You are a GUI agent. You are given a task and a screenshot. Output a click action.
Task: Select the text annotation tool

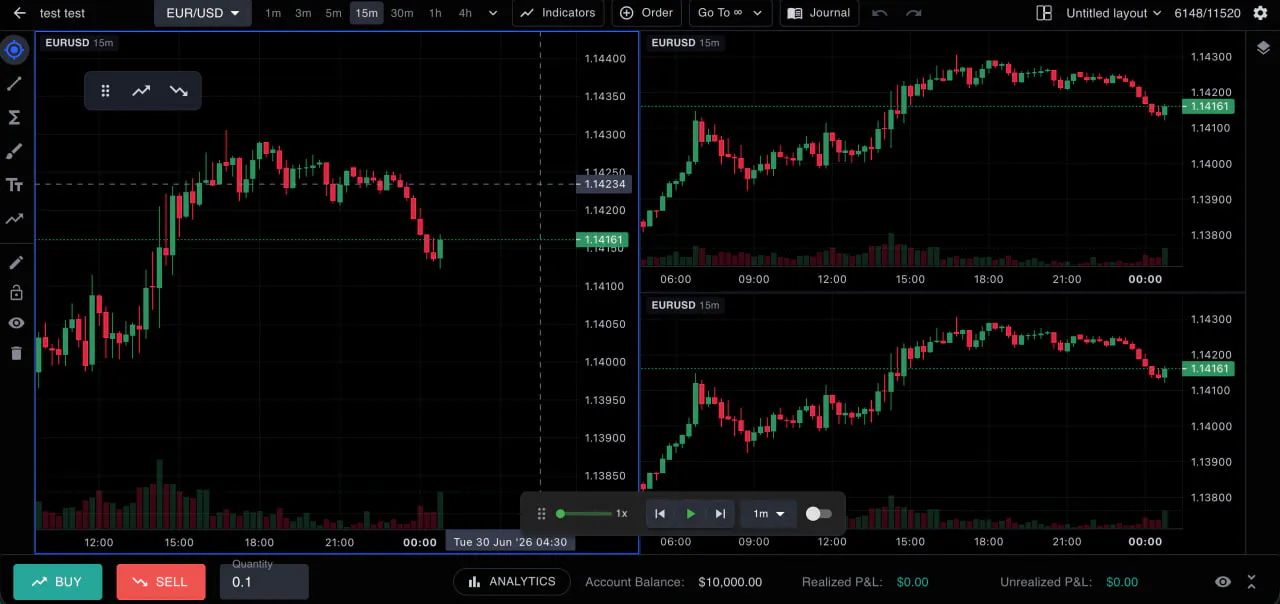(15, 185)
